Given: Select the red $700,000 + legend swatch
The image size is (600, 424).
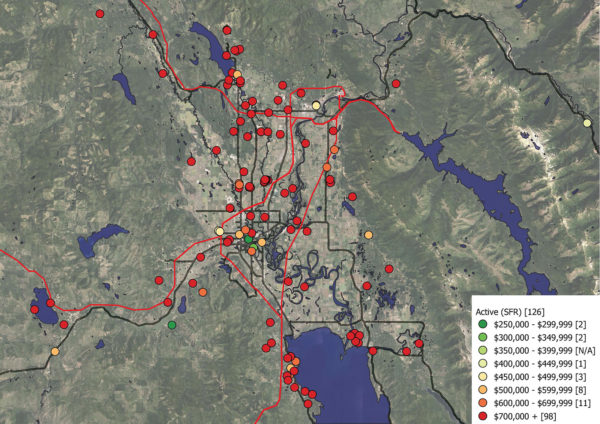Looking at the screenshot, I should tap(483, 412).
